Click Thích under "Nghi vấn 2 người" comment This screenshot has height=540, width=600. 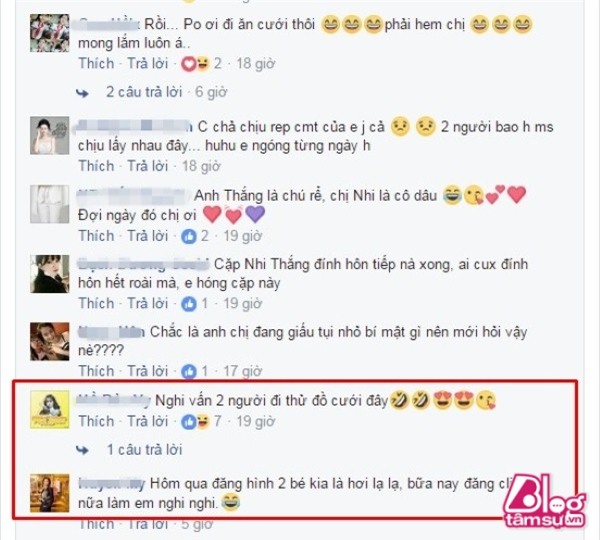[96, 421]
